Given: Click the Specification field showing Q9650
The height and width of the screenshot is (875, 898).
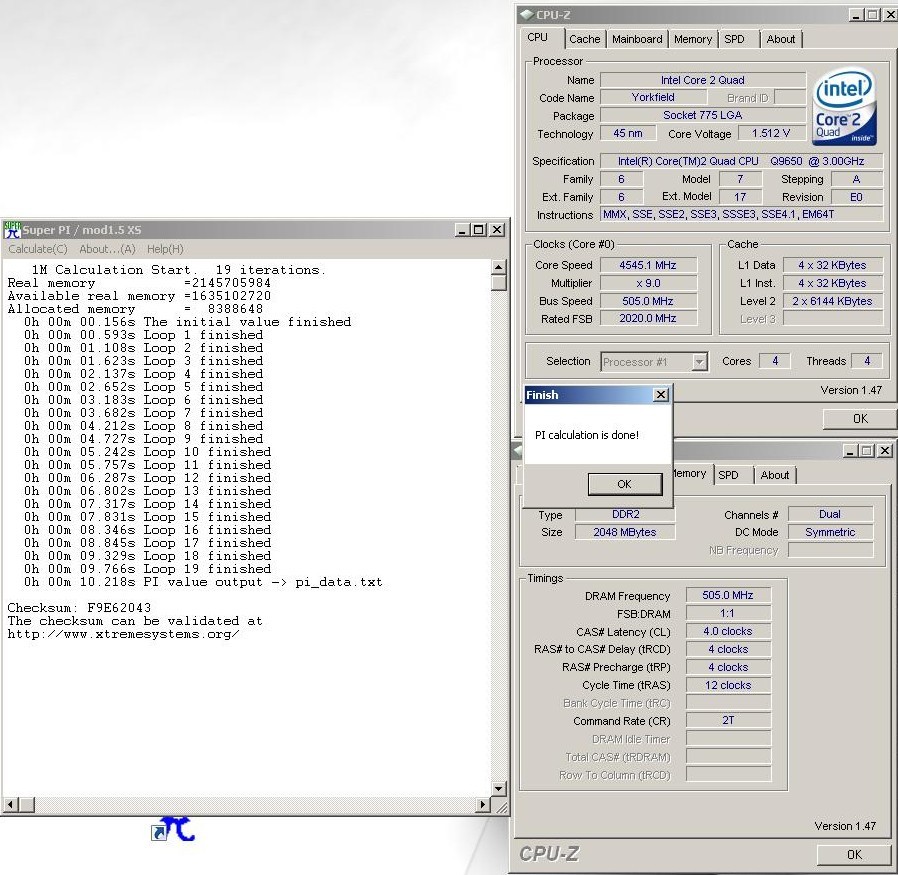Looking at the screenshot, I should click(741, 161).
